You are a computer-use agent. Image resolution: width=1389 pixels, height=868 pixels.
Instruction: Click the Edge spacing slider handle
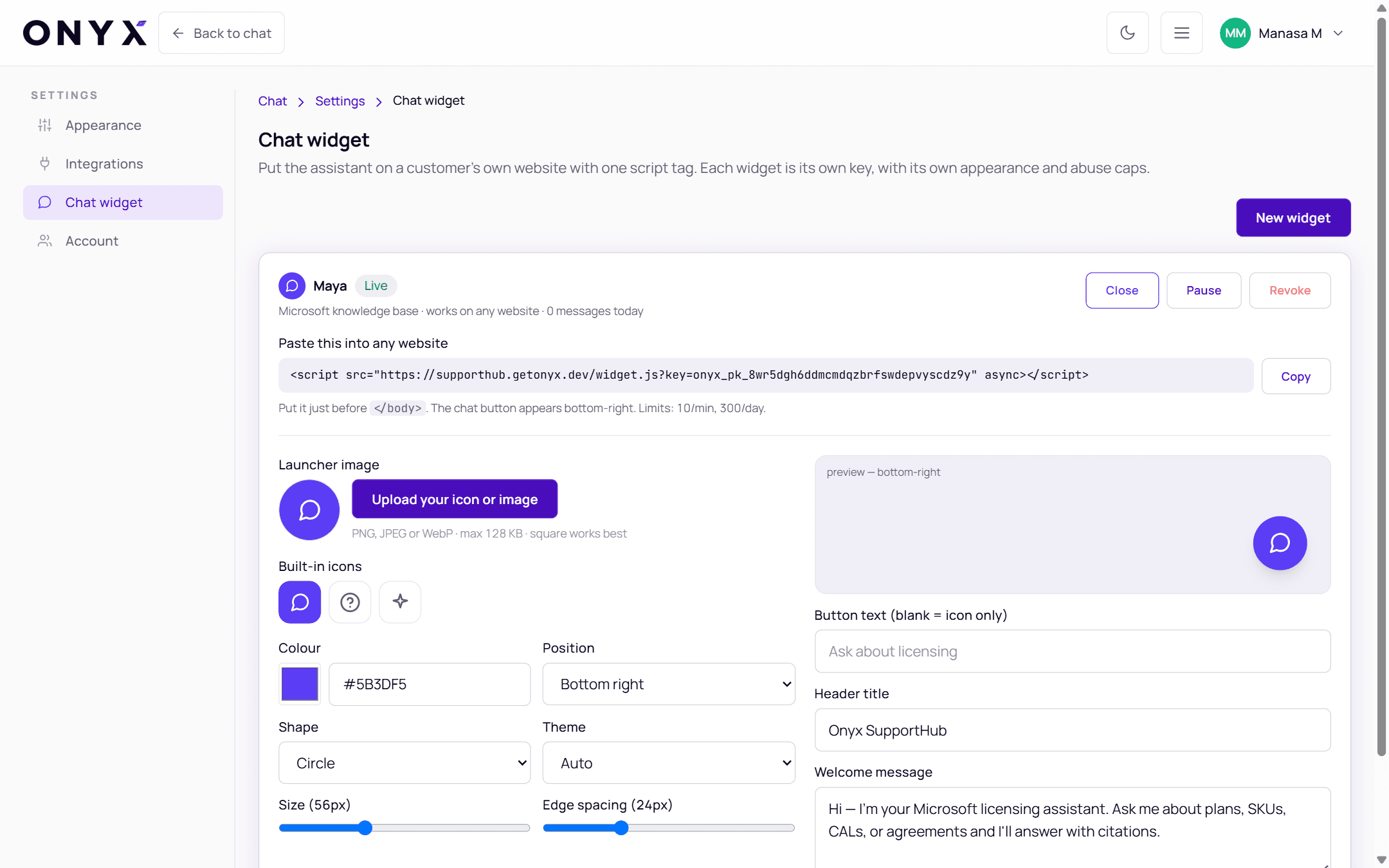621,828
